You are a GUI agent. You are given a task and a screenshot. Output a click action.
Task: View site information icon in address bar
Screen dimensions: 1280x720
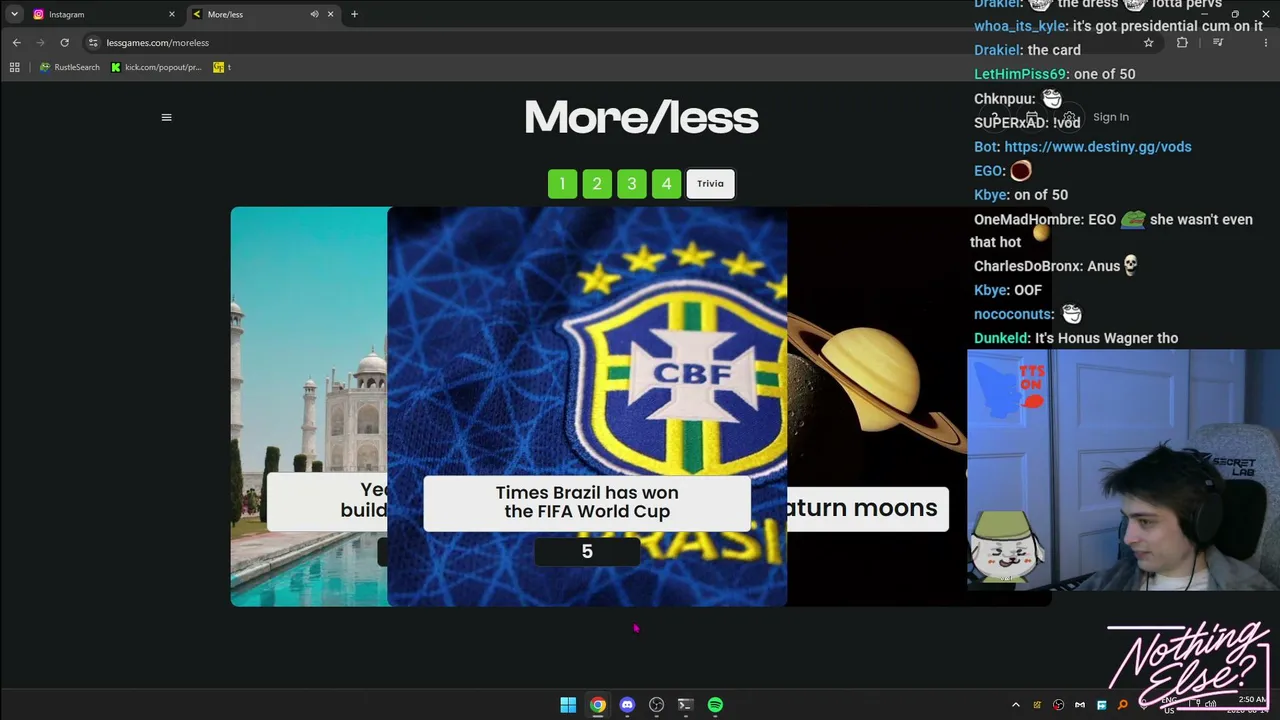pos(93,43)
